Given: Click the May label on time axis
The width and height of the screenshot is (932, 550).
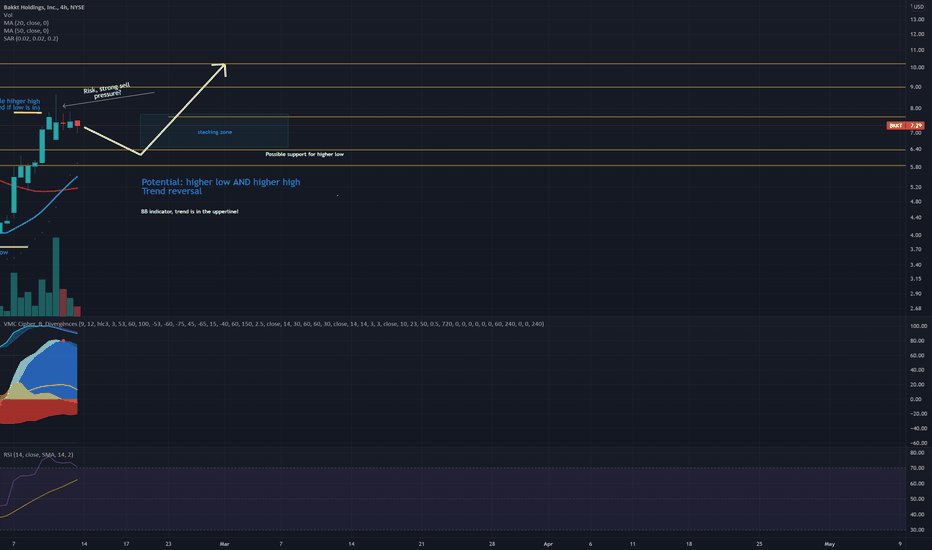Looking at the screenshot, I should tap(829, 543).
